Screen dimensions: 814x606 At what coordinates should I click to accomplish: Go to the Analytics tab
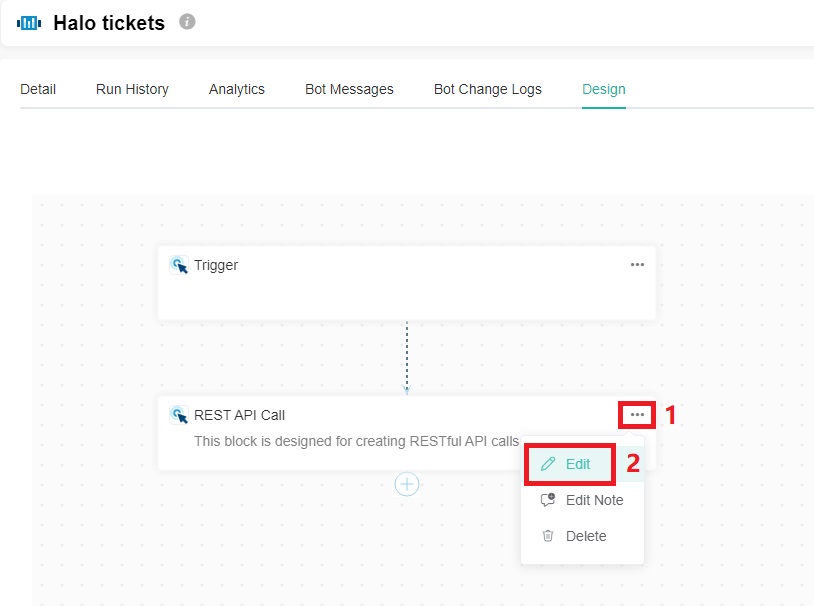click(x=237, y=89)
